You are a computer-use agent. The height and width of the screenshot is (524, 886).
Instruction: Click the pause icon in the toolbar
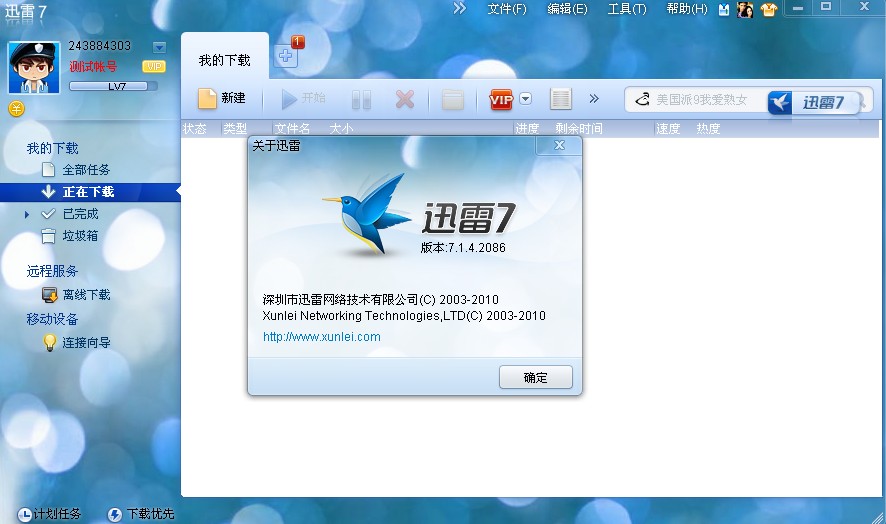361,100
